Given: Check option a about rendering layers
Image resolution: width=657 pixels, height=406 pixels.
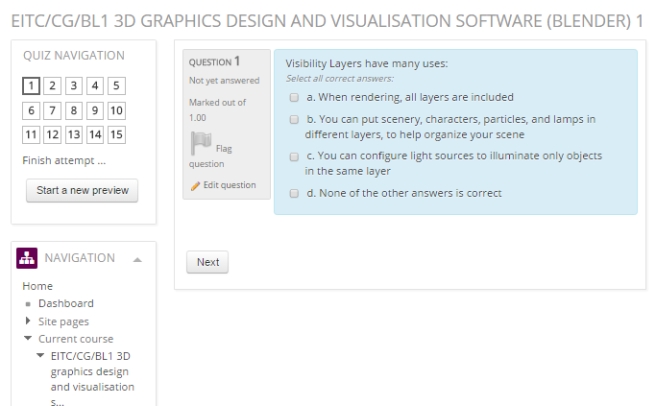Looking at the screenshot, I should (x=294, y=97).
